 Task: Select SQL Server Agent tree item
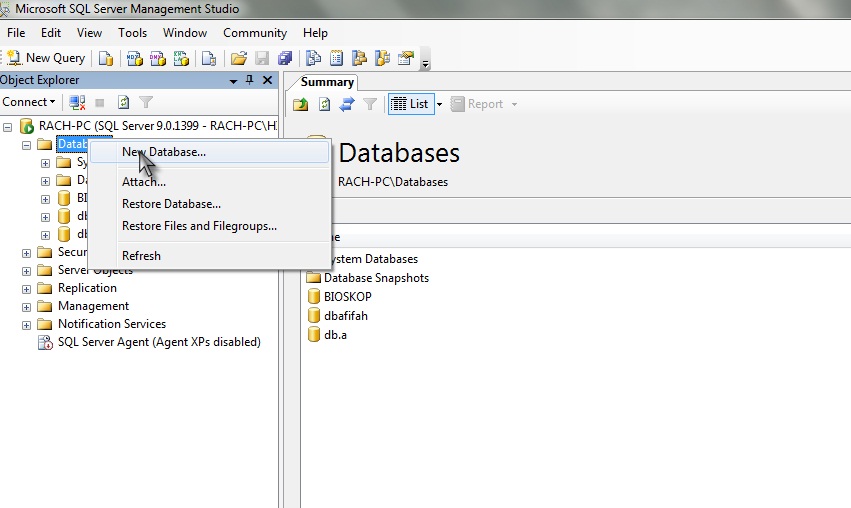pyautogui.click(x=159, y=342)
